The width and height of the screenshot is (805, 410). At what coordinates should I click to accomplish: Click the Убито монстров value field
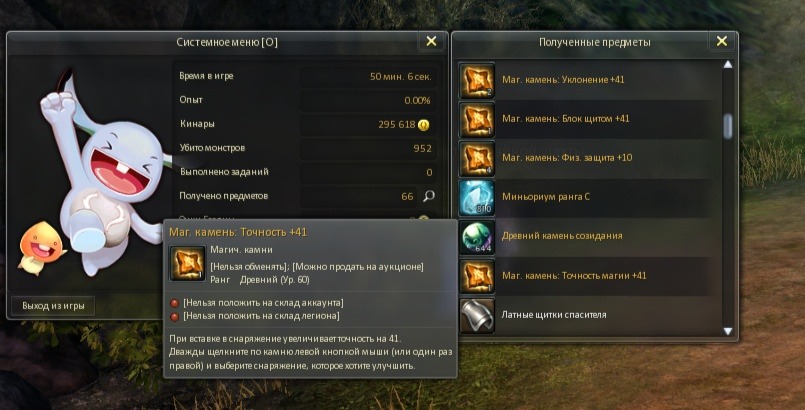pyautogui.click(x=369, y=149)
